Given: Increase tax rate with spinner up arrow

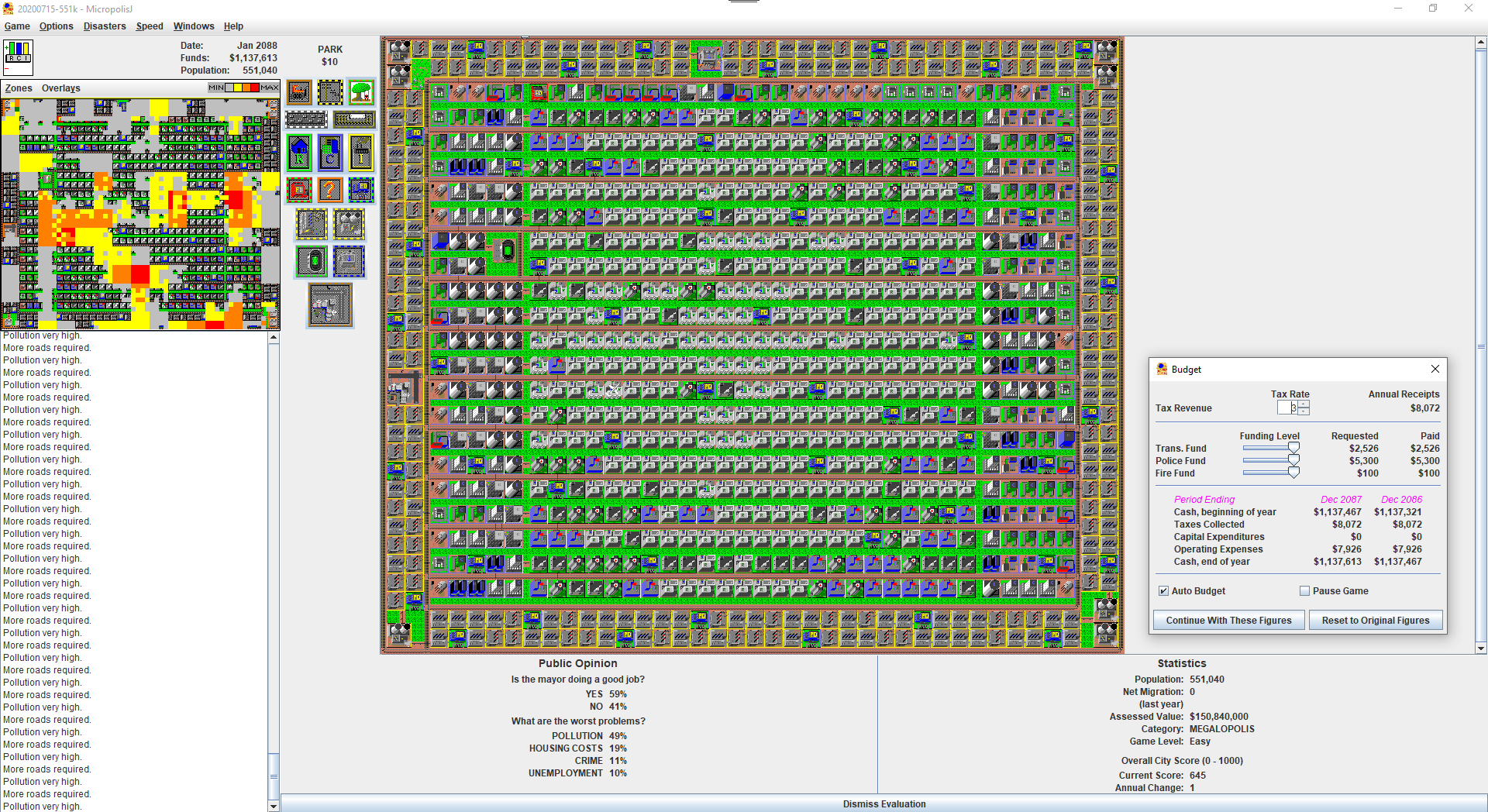Looking at the screenshot, I should click(x=1304, y=404).
